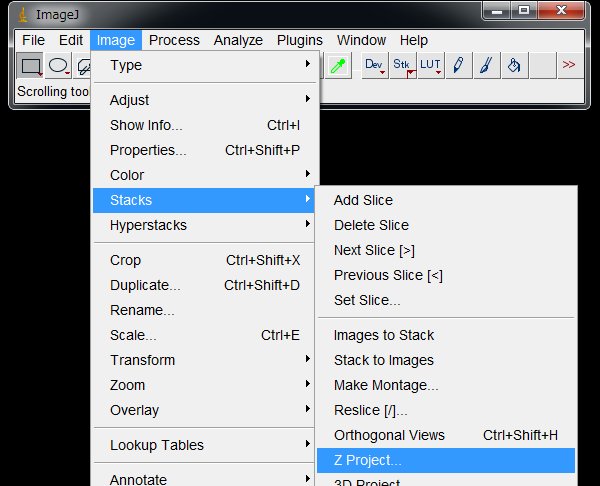Viewport: 600px width, 486px height.
Task: Choose Scale... menu entry
Action: pyautogui.click(x=204, y=335)
